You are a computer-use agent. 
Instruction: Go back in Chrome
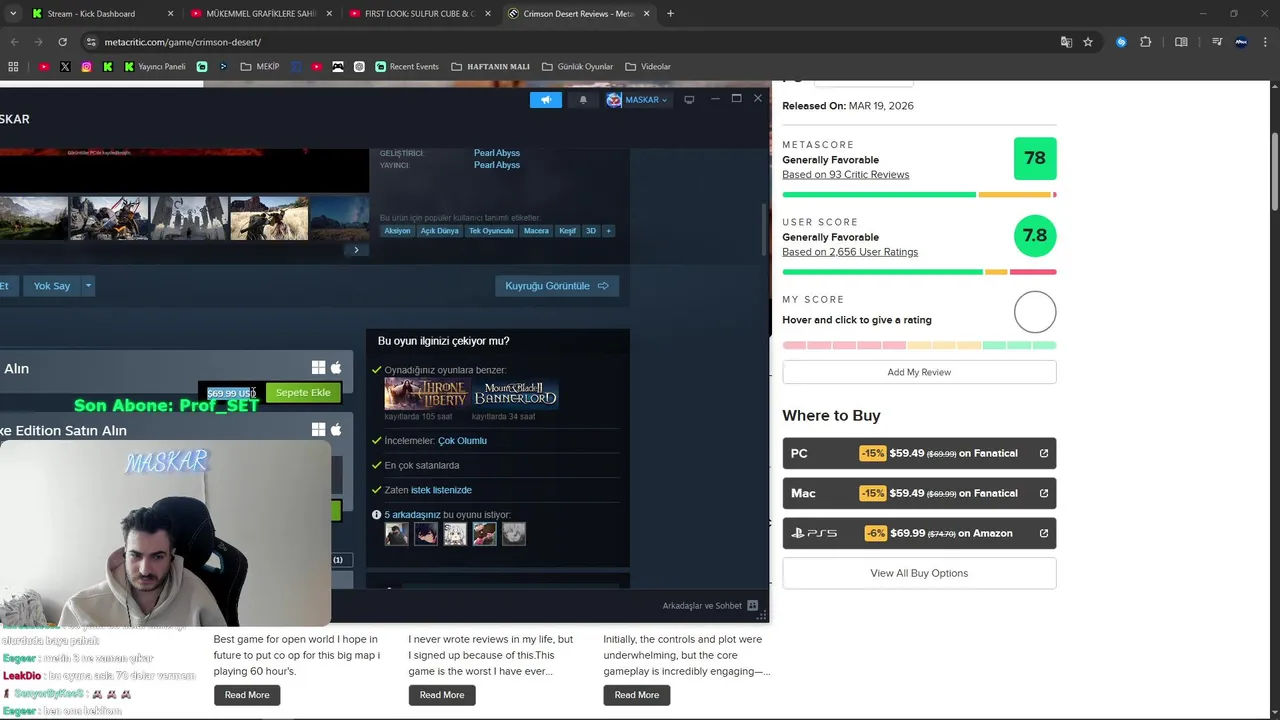[14, 42]
